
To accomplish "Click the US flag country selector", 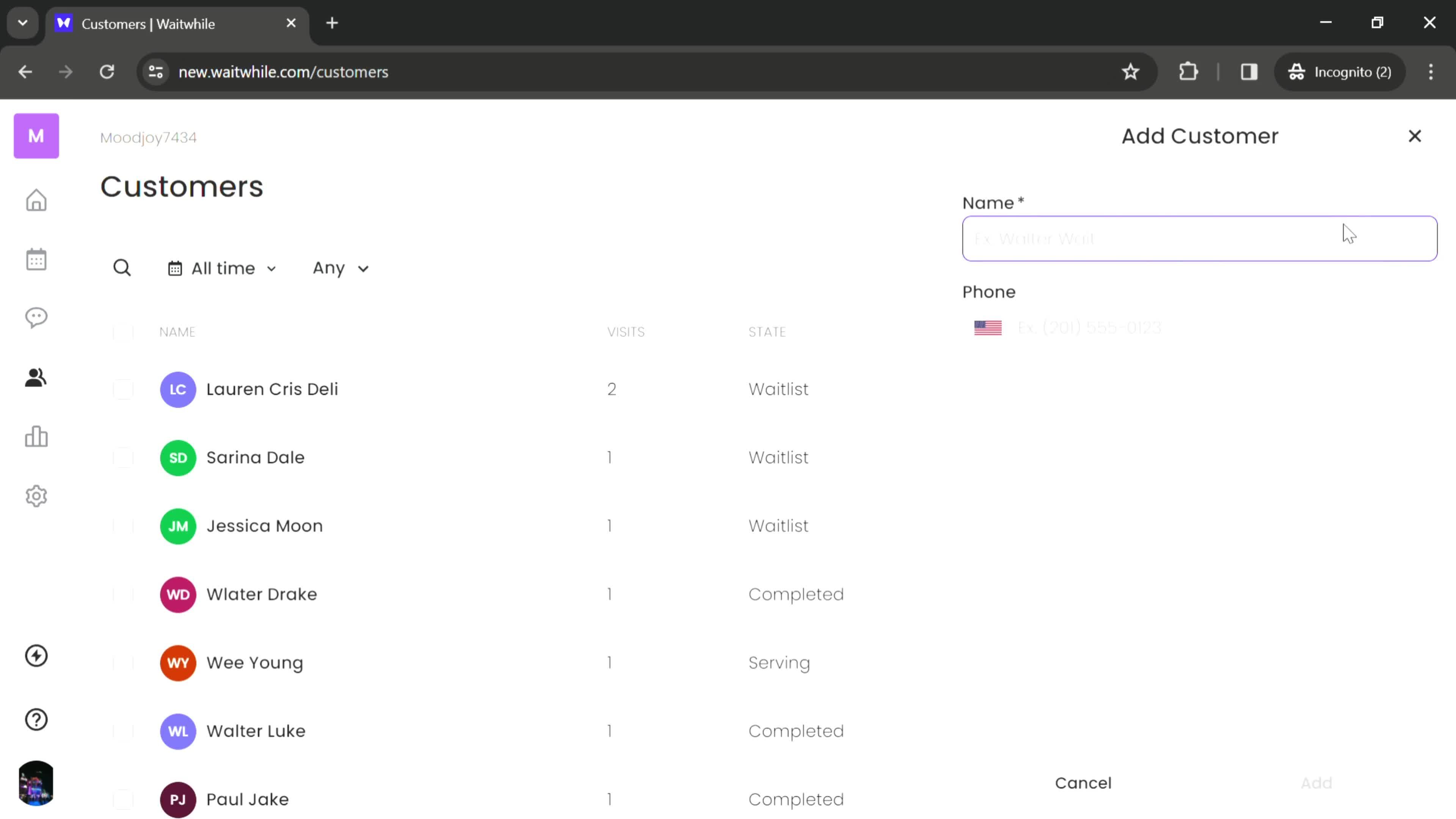I will point(987,328).
